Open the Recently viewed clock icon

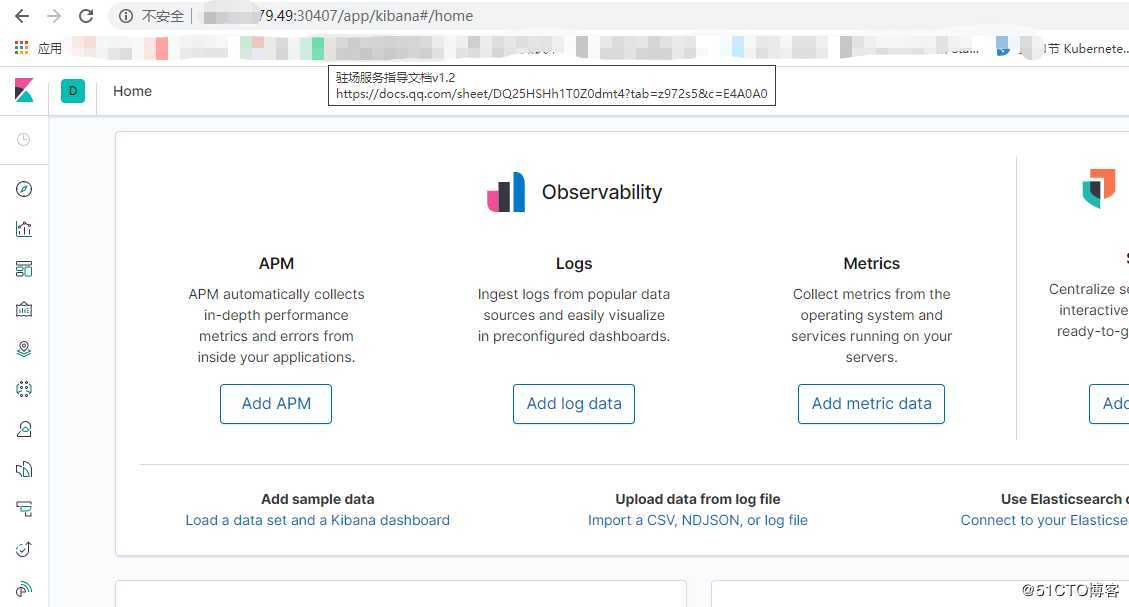pos(24,140)
